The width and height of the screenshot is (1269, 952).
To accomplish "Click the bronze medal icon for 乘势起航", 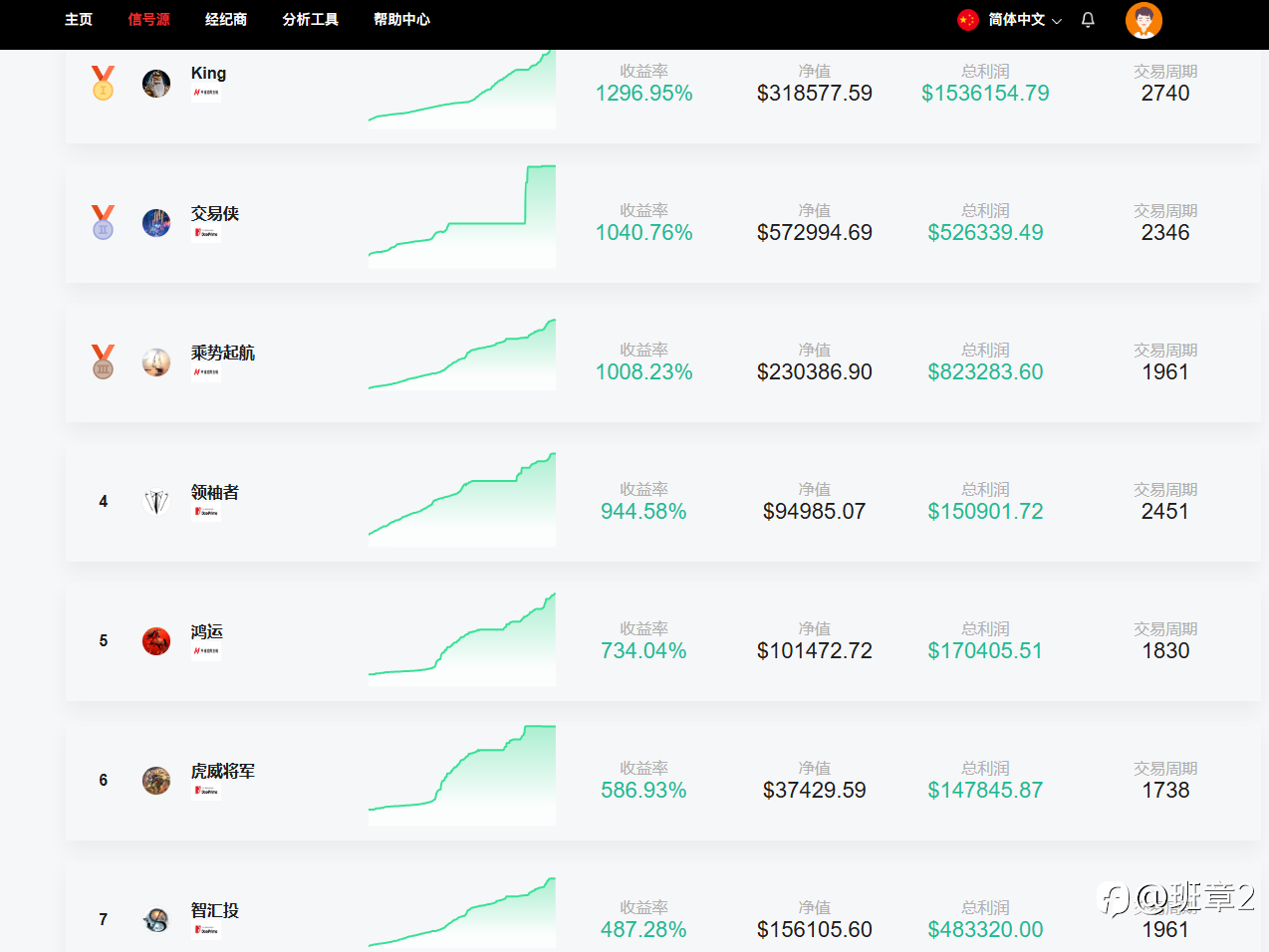I will pos(103,361).
